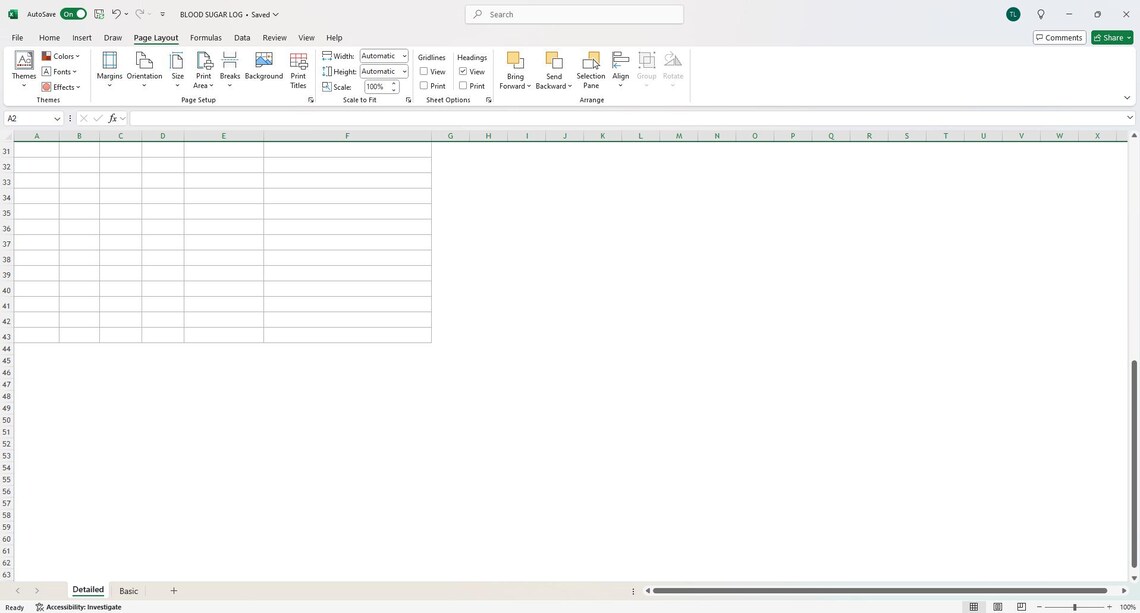
Task: Select the Basic sheet tab
Action: (128, 590)
